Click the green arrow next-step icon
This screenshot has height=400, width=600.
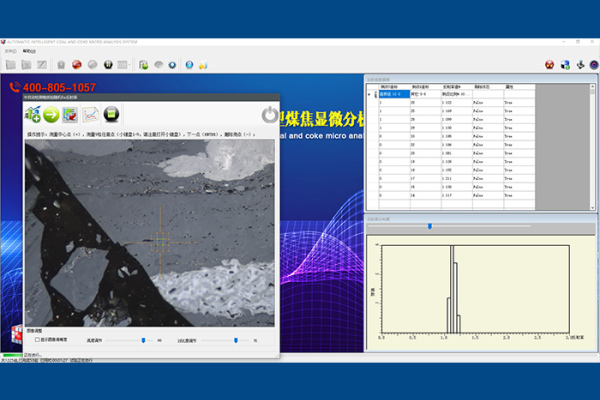[52, 115]
